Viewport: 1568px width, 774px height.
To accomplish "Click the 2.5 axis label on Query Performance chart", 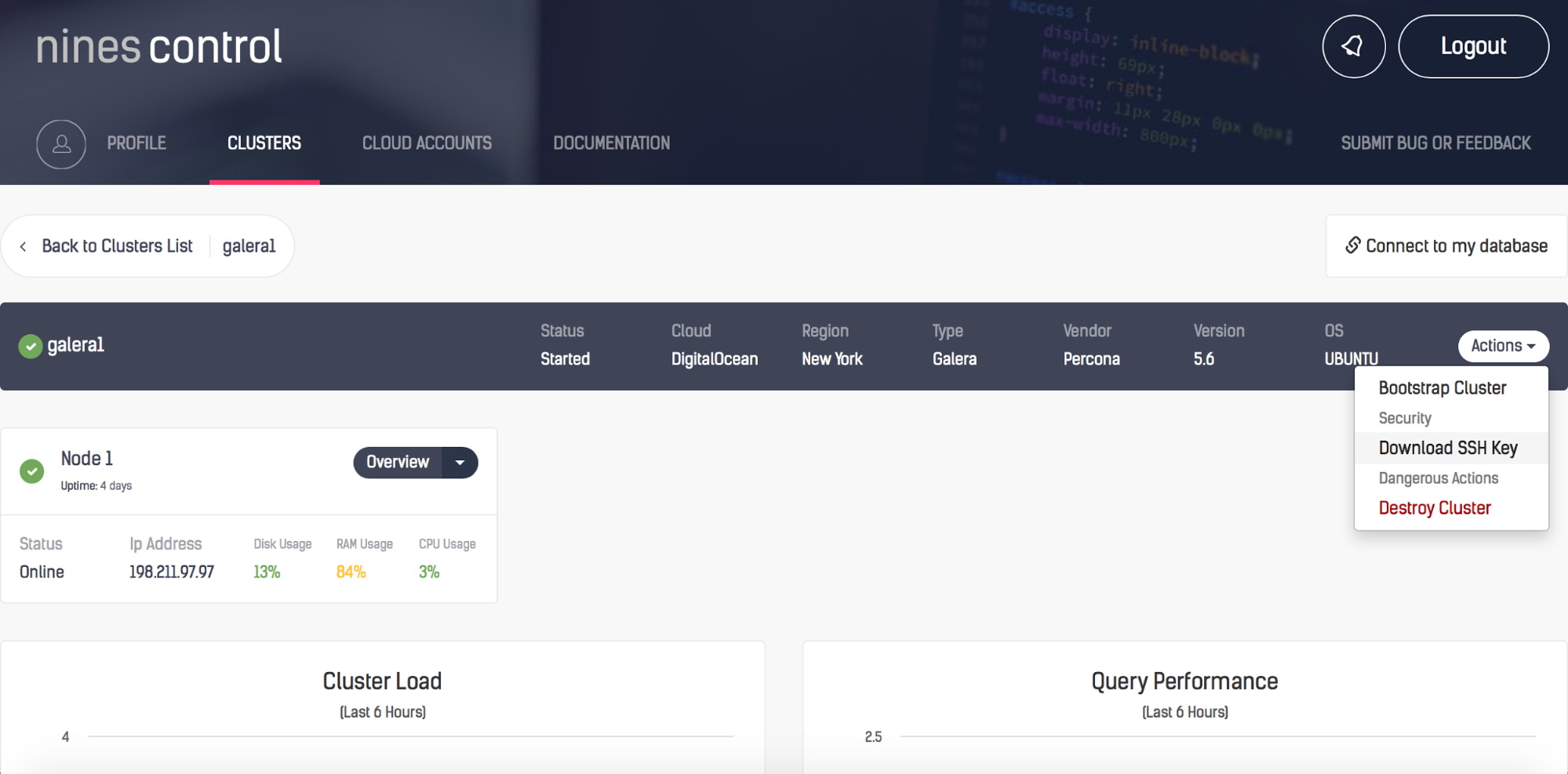I will (x=873, y=737).
